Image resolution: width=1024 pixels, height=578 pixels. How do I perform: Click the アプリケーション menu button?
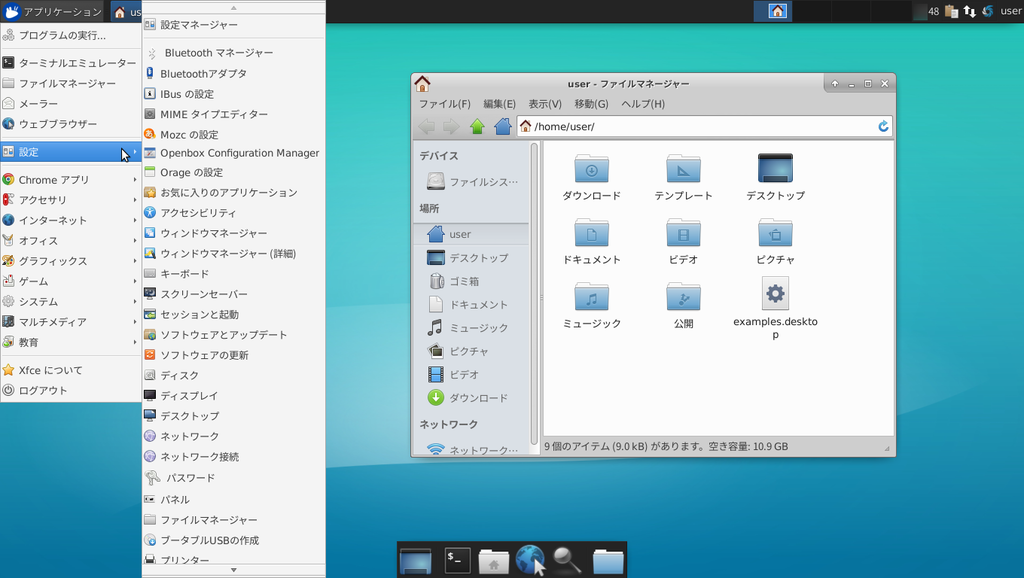tap(52, 11)
